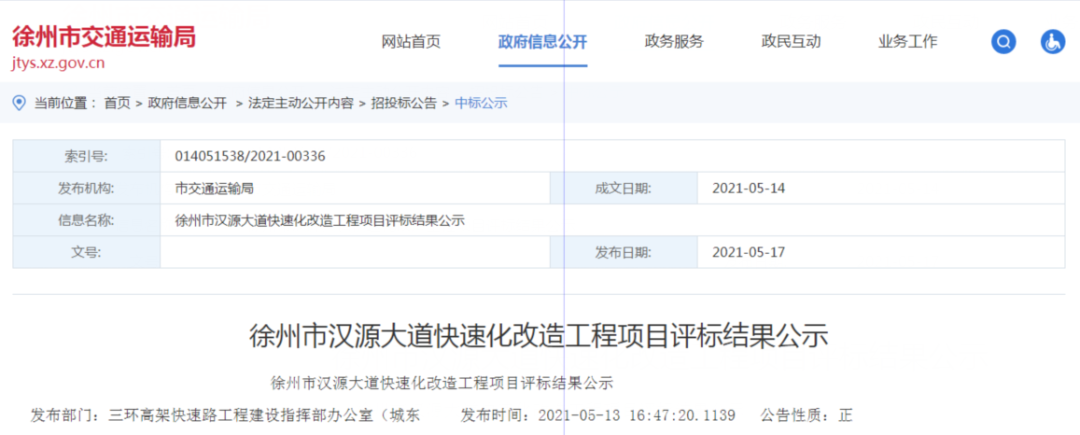
Task: Click the location pin icon in breadcrumb
Action: 19,103
